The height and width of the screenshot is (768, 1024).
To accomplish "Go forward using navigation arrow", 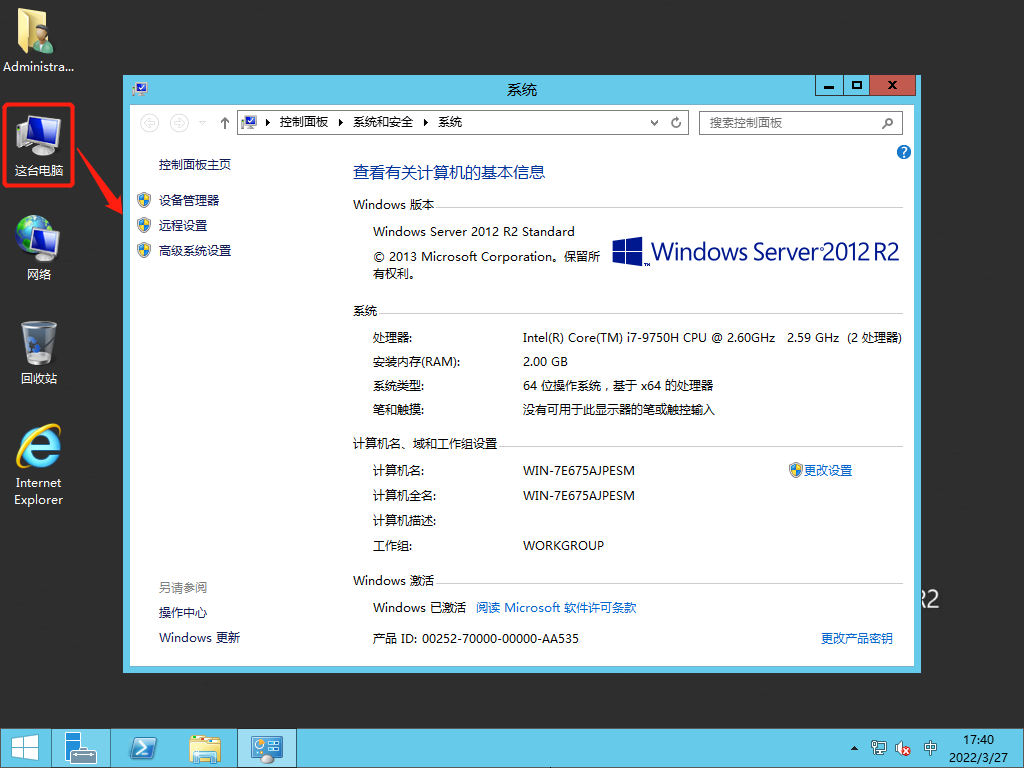I will click(179, 122).
